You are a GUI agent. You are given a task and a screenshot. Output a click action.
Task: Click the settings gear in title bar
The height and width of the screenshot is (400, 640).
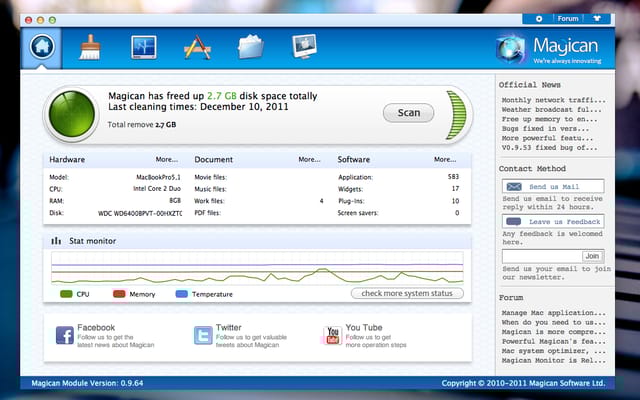pos(539,19)
